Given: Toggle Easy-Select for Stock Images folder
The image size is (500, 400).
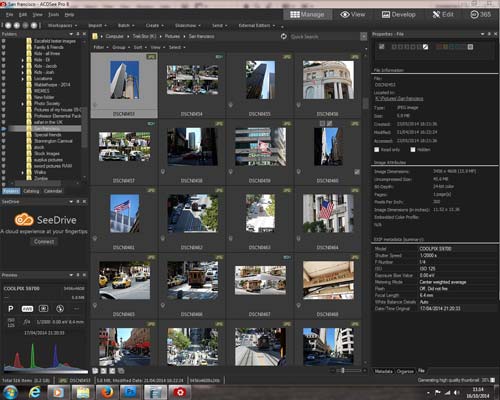Looking at the screenshot, I should coord(3,154).
